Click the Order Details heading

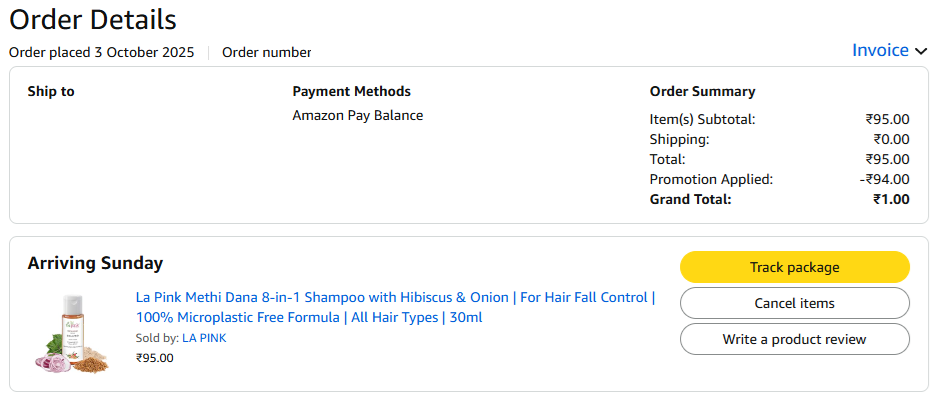click(x=93, y=19)
